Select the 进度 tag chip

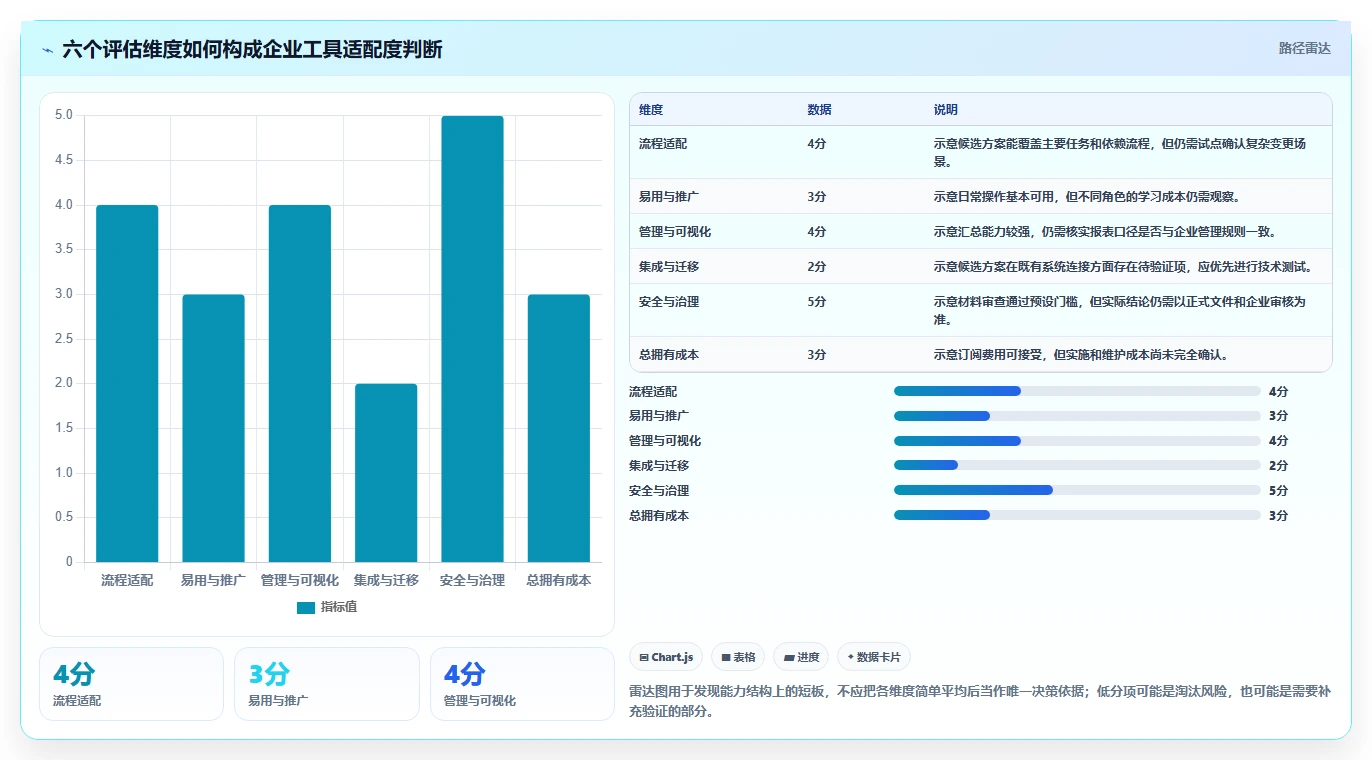[801, 657]
